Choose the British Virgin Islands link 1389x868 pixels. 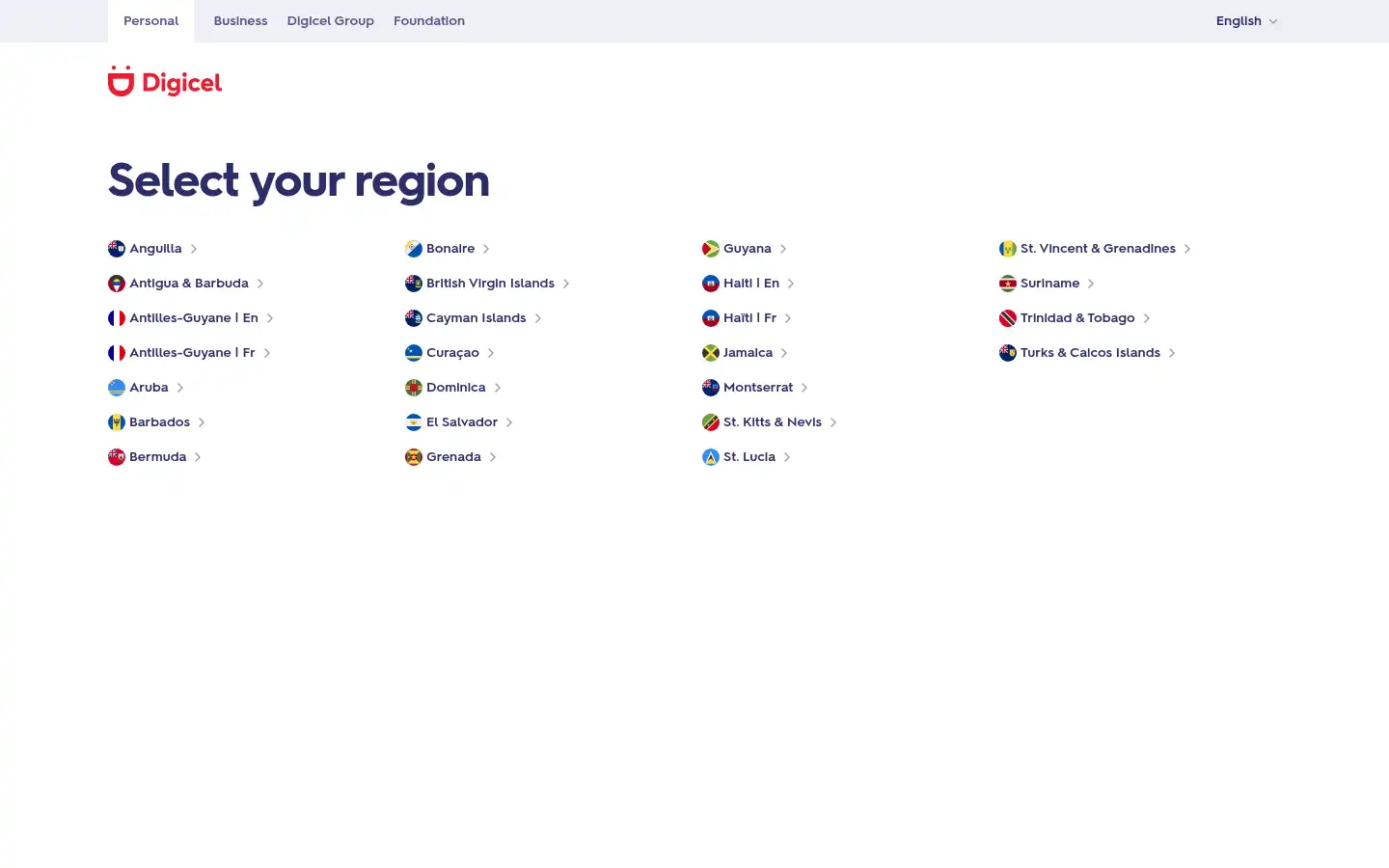pyautogui.click(x=488, y=284)
